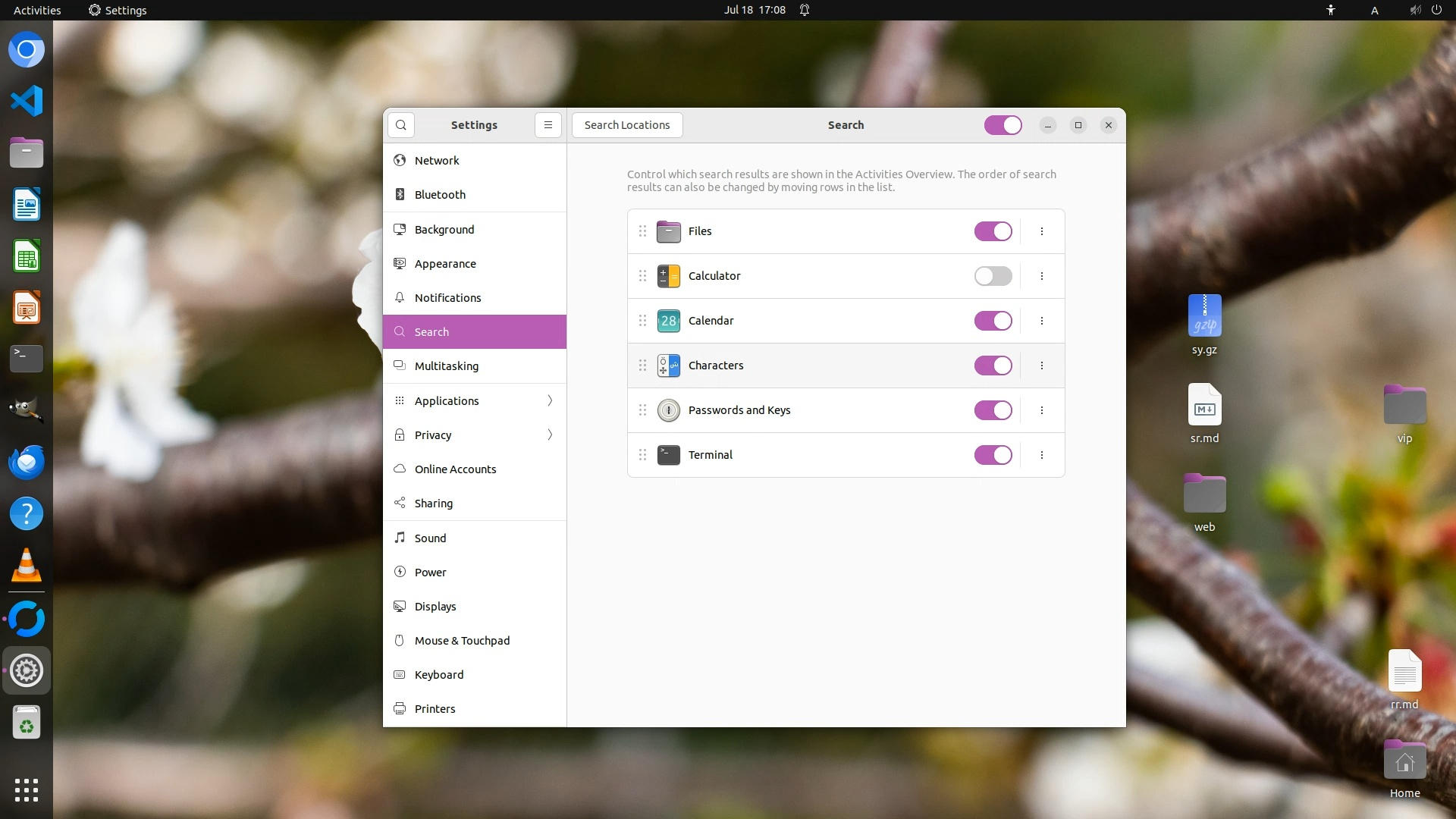
Task: Open system menu power icon in top bar
Action: tap(1436, 10)
